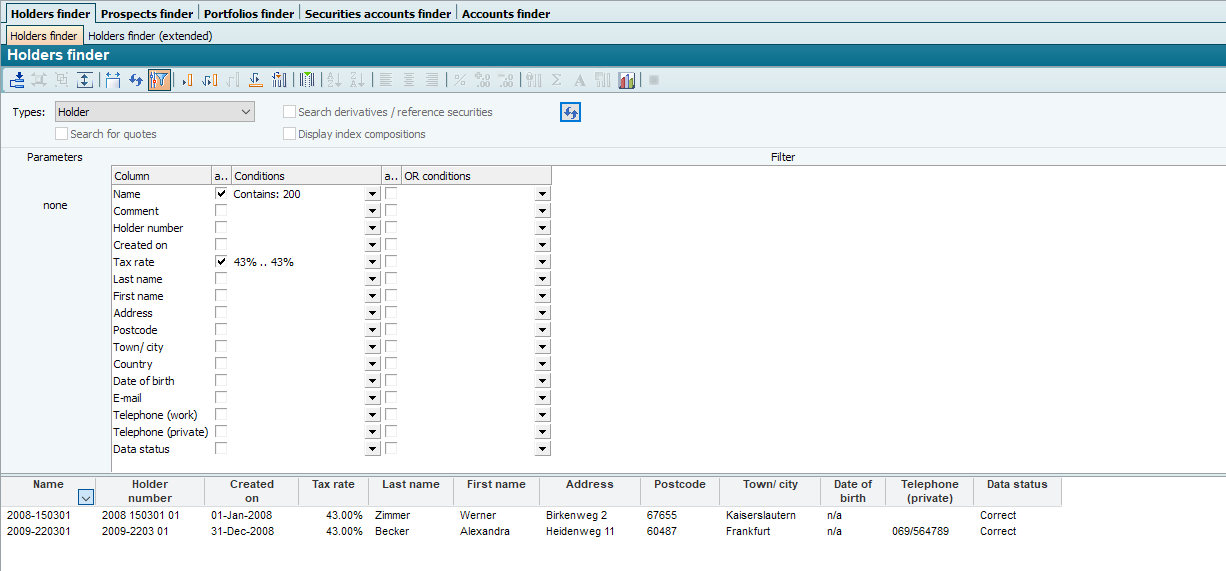The image size is (1226, 571).
Task: Click the highlighted filter funnel toolbar icon
Action: [x=159, y=80]
